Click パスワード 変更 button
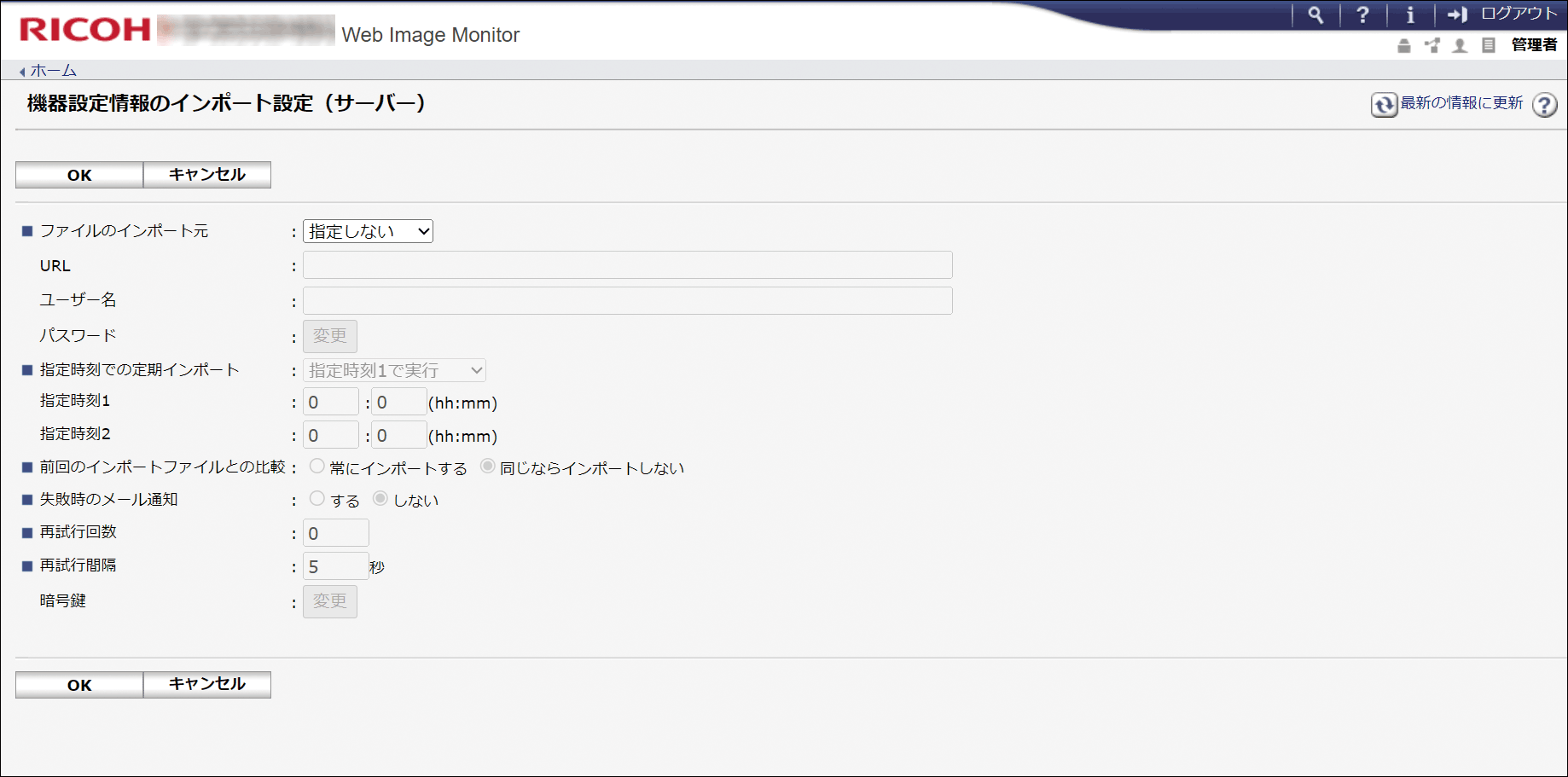1568x777 pixels. coord(330,336)
